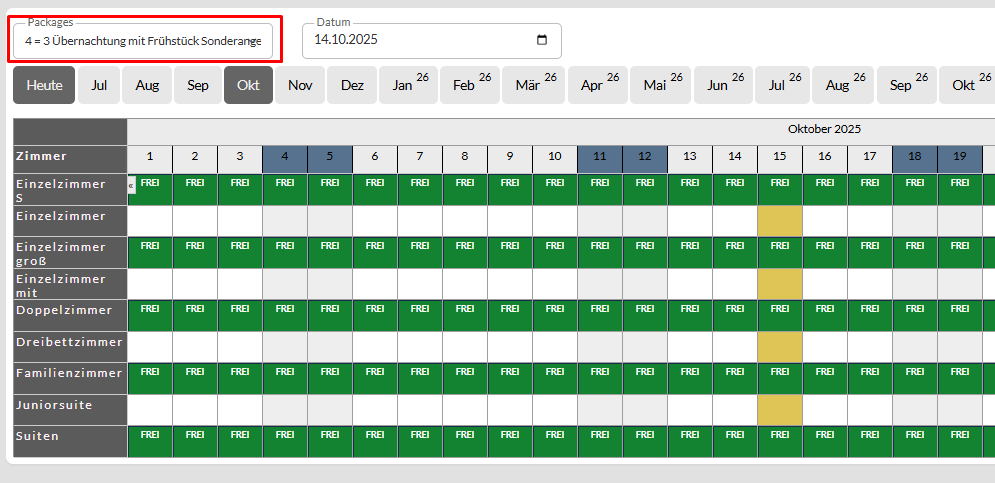Click the Zimmer column header
Viewport: 995px width, 483px height.
(x=69, y=157)
